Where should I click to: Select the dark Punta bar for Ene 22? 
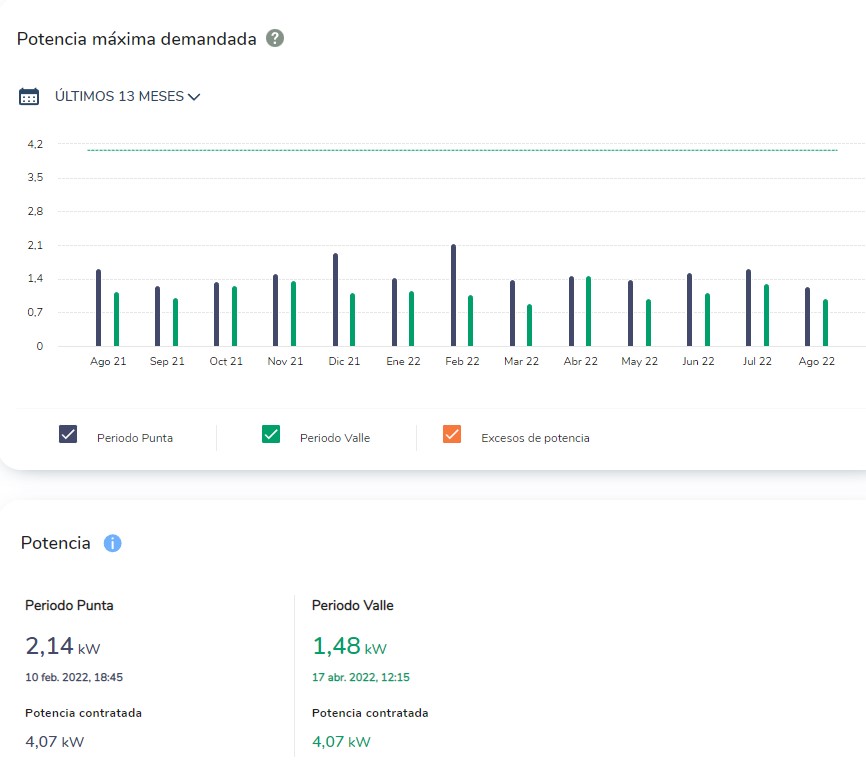(x=394, y=312)
